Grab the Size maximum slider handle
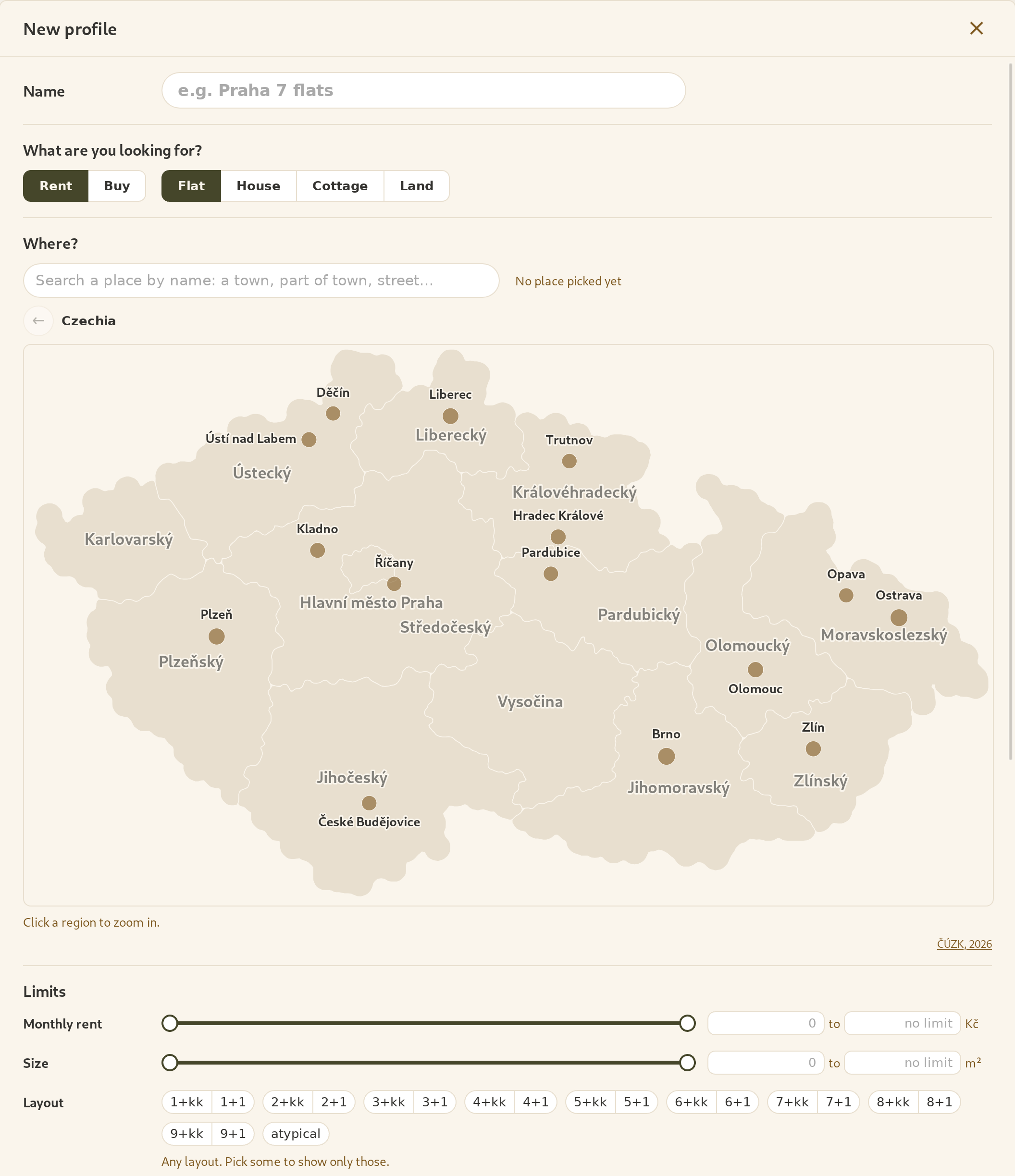This screenshot has width=1015, height=1176. pos(687,1063)
